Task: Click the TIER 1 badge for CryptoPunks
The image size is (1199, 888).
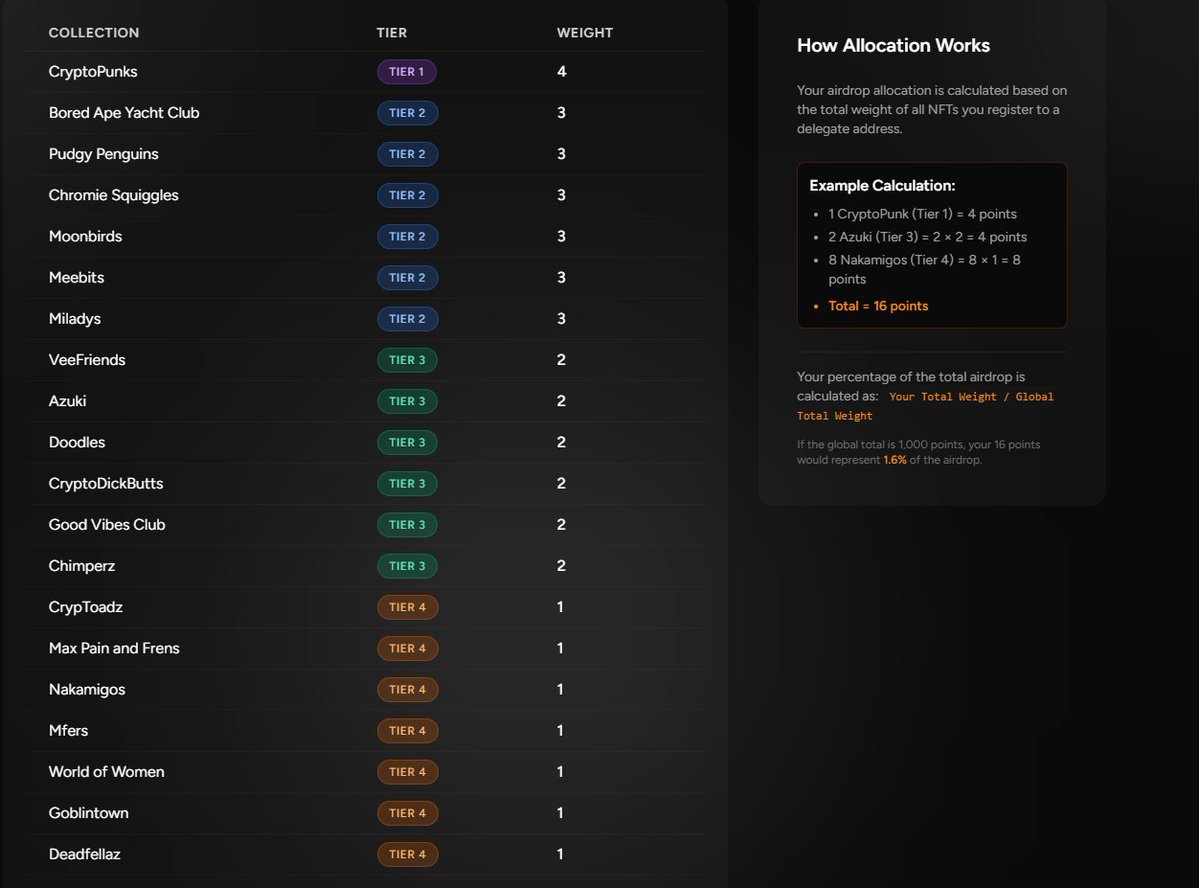Action: [407, 72]
